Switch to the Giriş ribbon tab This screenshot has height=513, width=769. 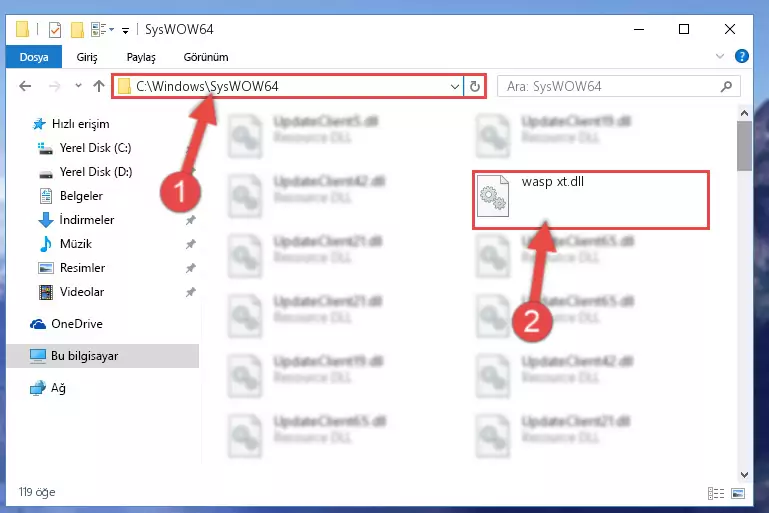pyautogui.click(x=87, y=57)
